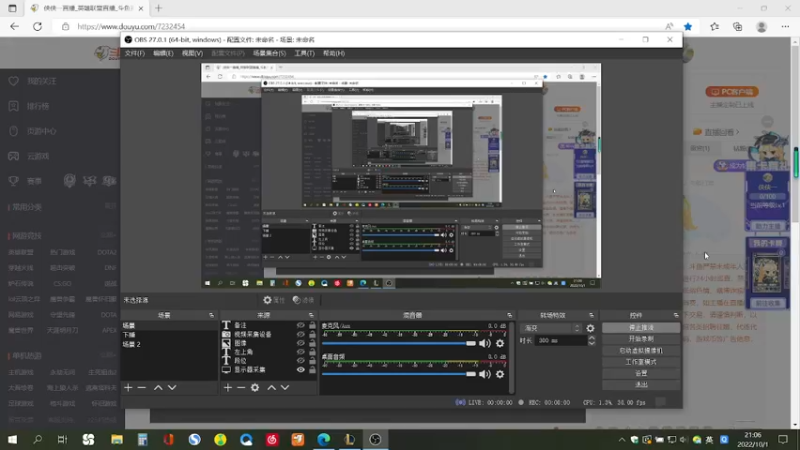The image size is (800, 450).
Task: Open the browser collections icon
Action: click(x=738, y=27)
